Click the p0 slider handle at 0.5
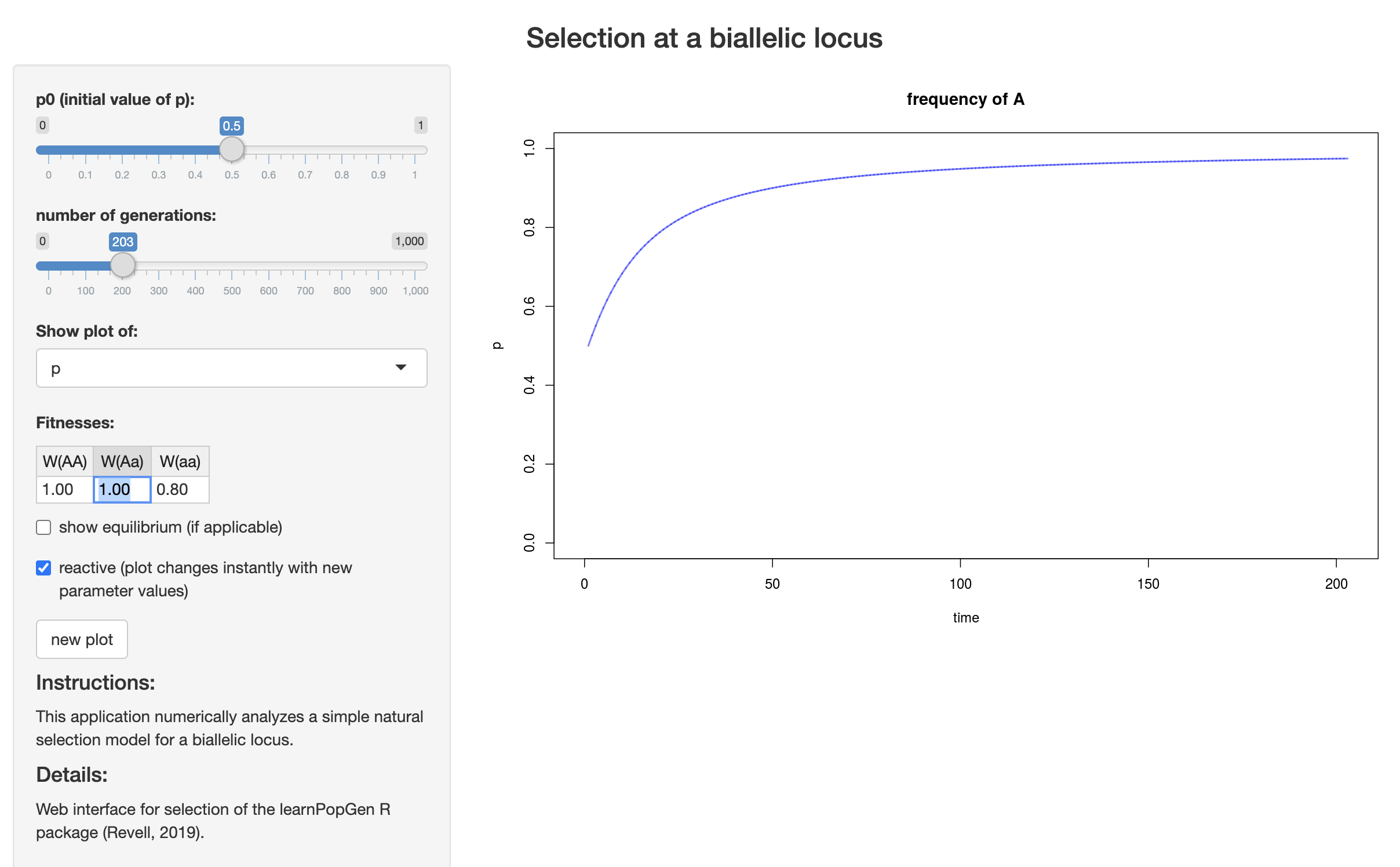The width and height of the screenshot is (1400, 867). [232, 150]
